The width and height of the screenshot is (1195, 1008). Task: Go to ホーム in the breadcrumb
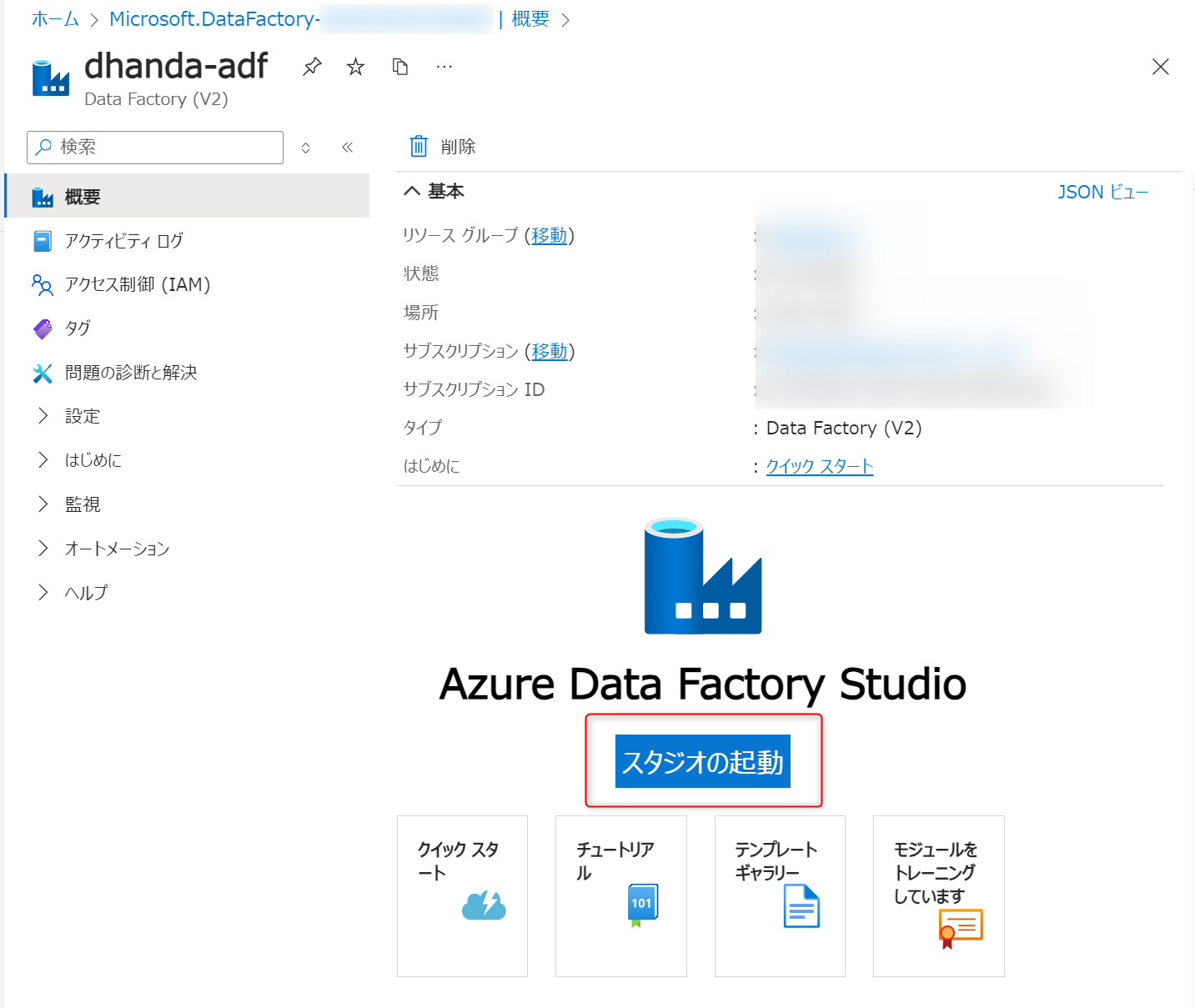pyautogui.click(x=55, y=19)
